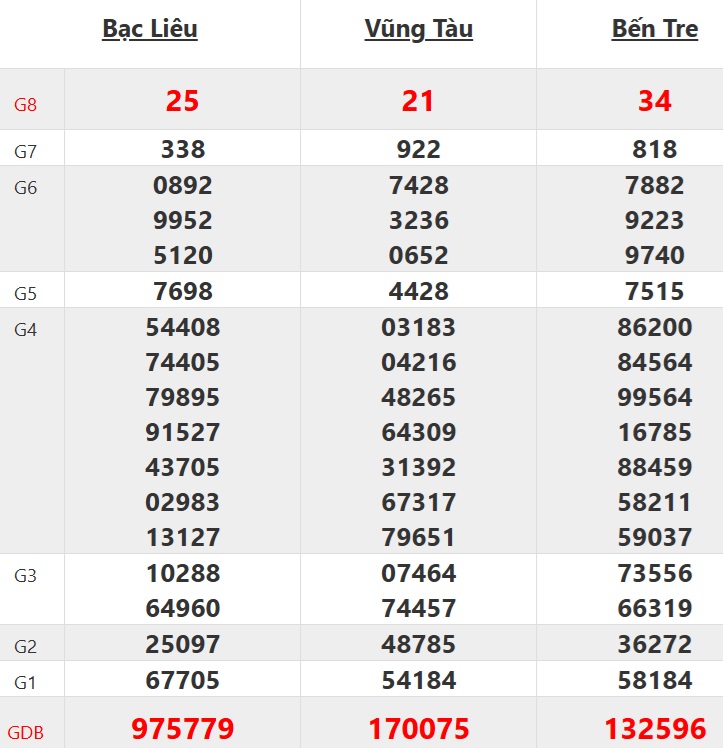This screenshot has width=723, height=748.
Task: Click Bạc Liêu special prize number 975779
Action: [x=182, y=729]
